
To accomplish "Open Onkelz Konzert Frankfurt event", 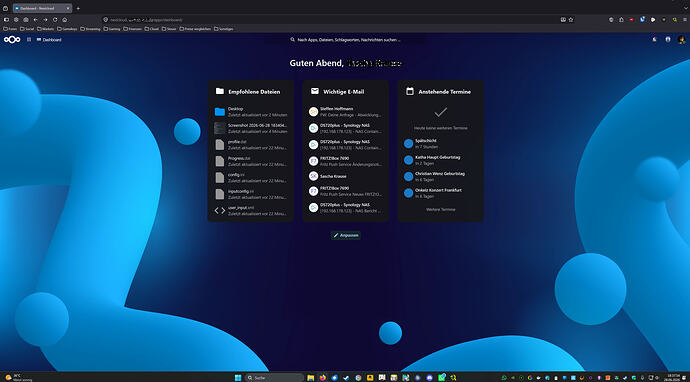I will [x=440, y=193].
